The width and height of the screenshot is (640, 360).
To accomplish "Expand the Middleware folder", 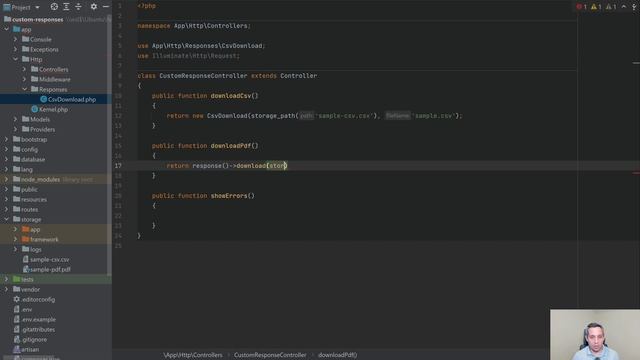I will [24, 79].
